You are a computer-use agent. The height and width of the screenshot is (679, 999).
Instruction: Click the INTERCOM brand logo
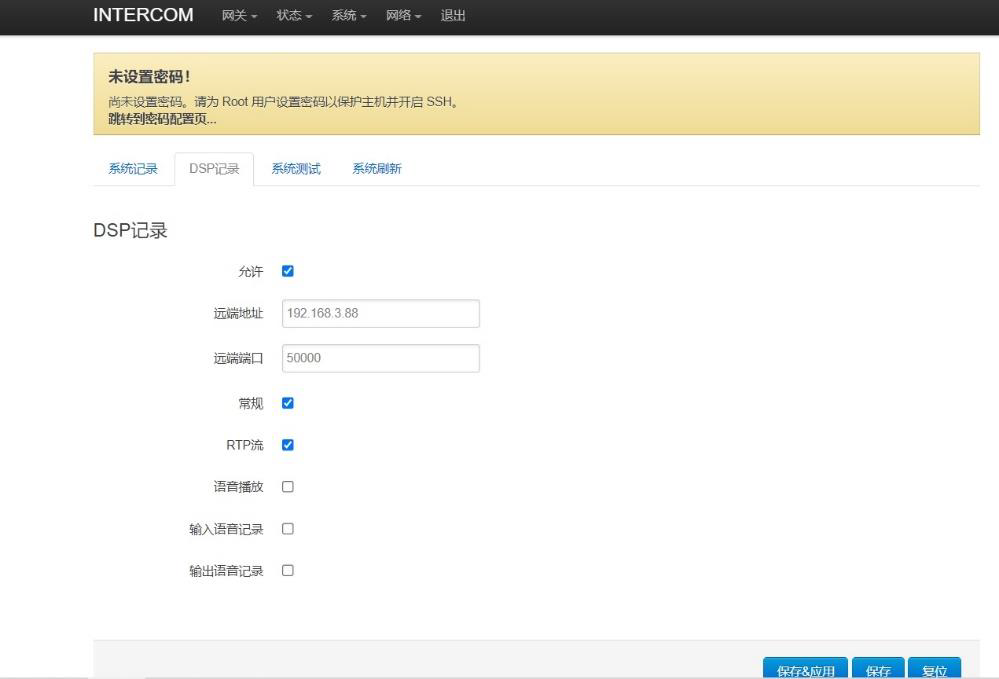(143, 15)
